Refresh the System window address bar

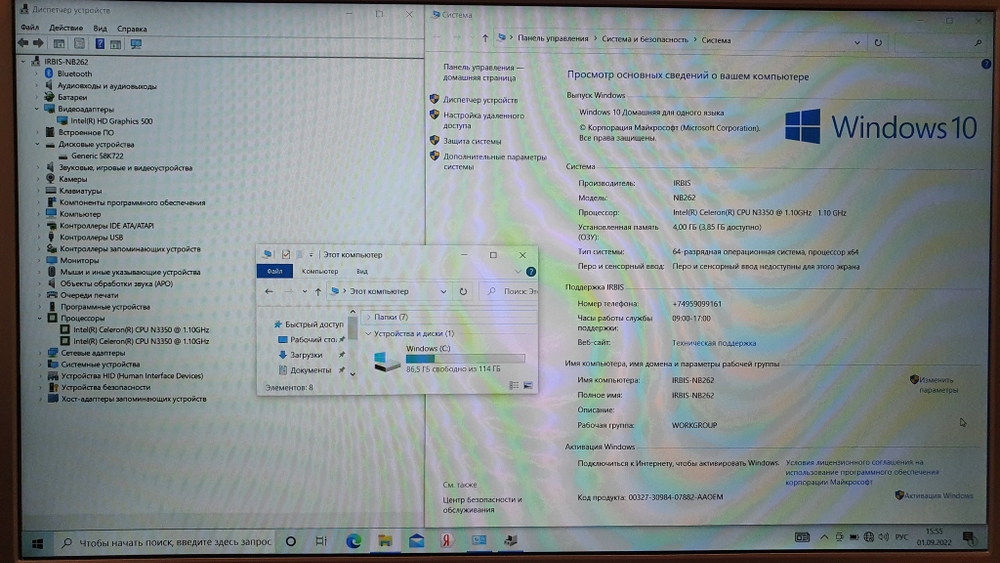click(878, 42)
